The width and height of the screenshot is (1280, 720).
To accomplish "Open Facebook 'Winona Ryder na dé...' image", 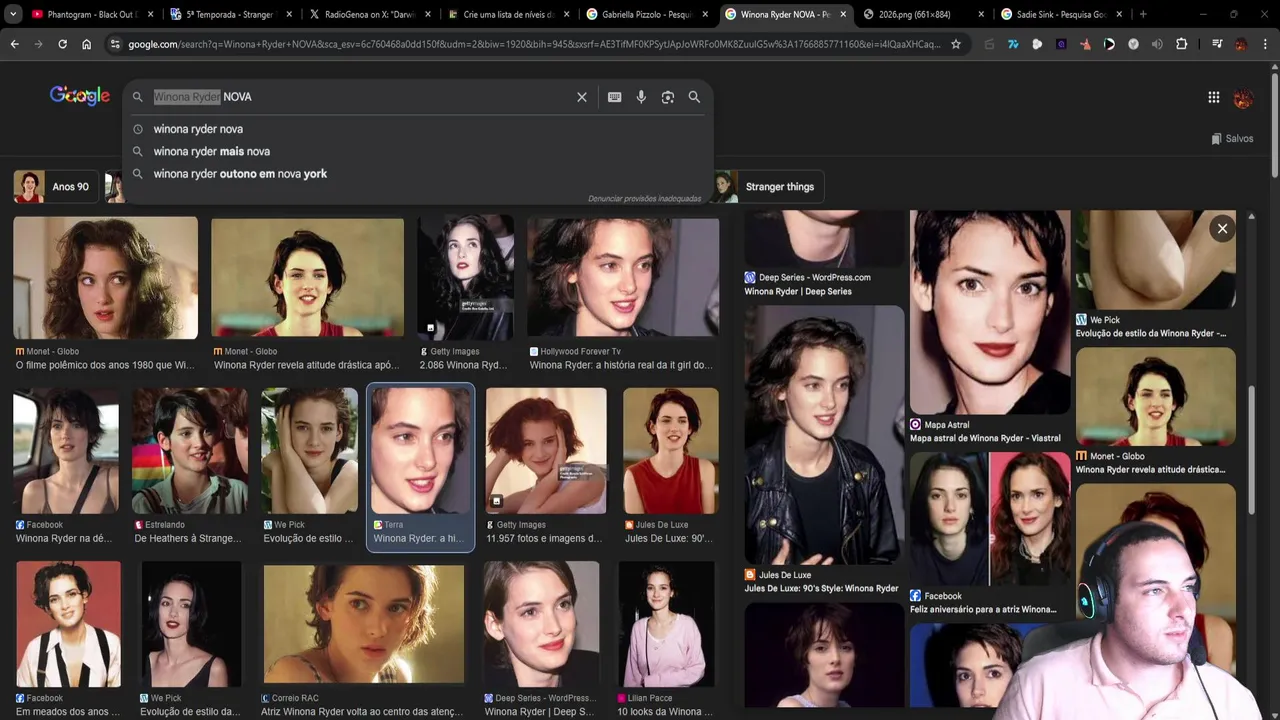I will tap(66, 451).
